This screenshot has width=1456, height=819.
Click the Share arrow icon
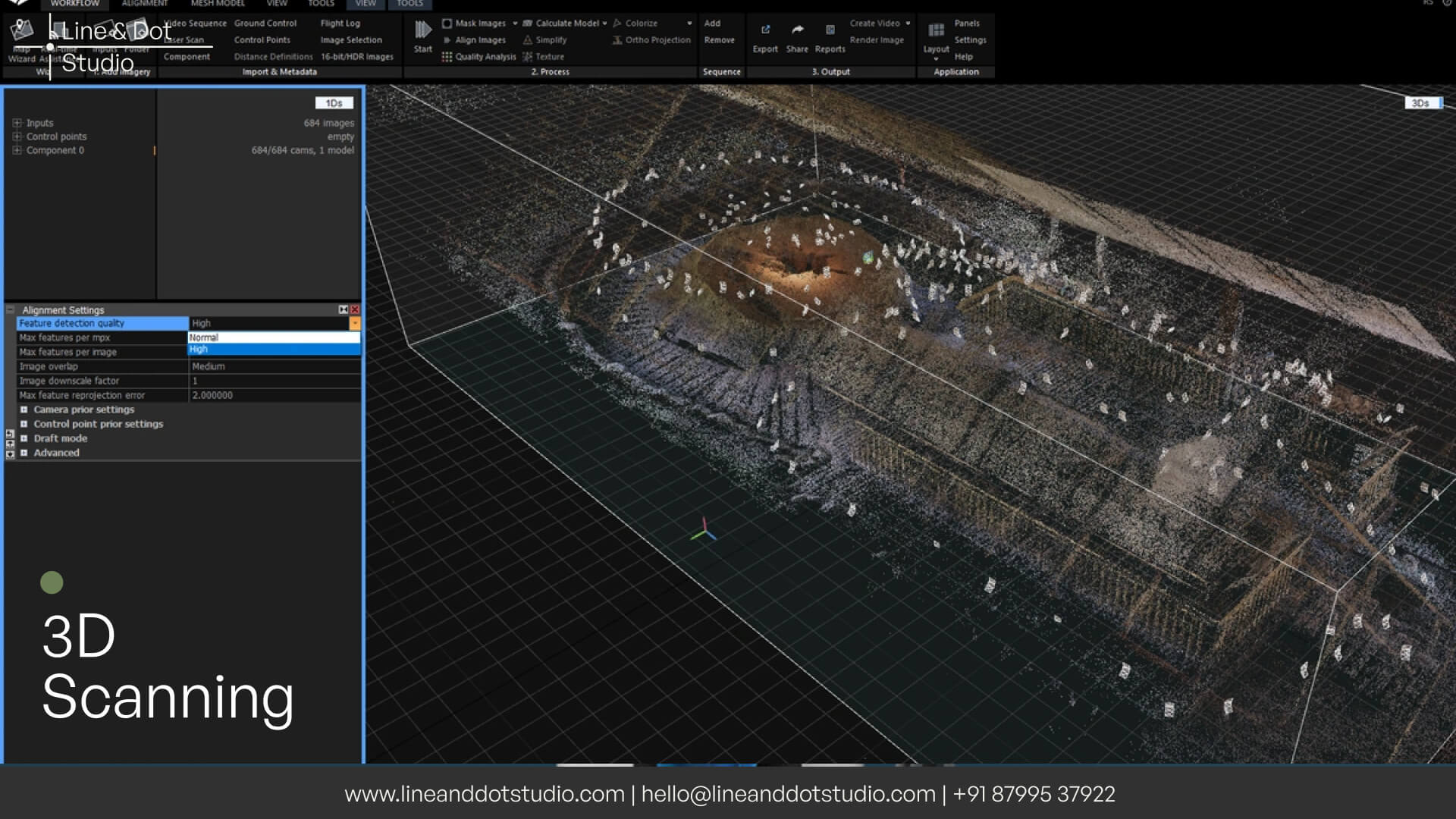click(797, 30)
